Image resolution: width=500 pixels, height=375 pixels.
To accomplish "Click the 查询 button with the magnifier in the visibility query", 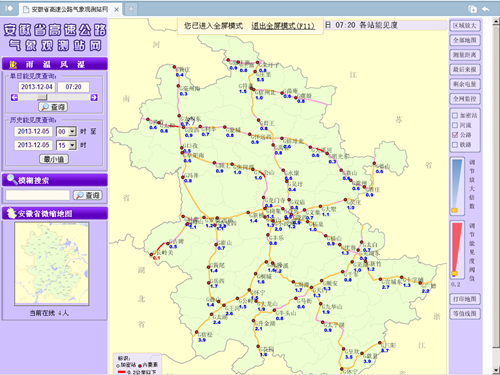I will coord(53,107).
